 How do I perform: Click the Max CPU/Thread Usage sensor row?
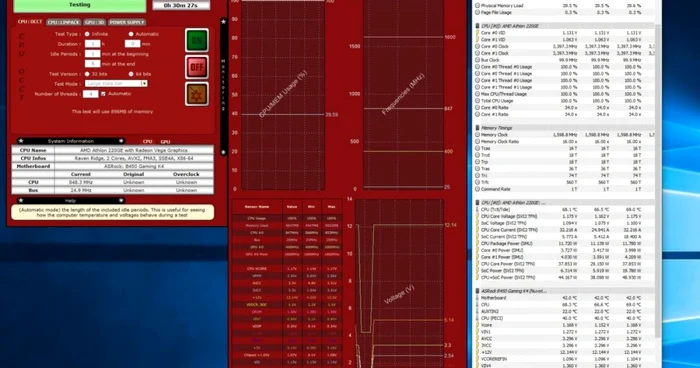[x=565, y=94]
